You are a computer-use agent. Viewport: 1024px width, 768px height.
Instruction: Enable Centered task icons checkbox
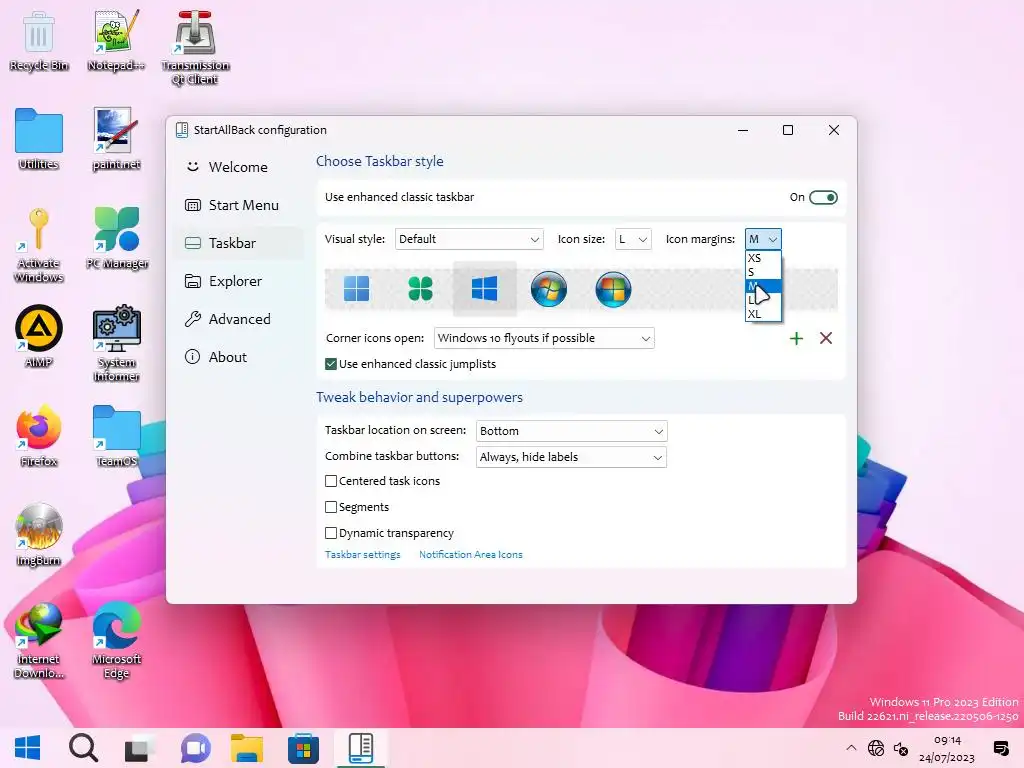pos(331,481)
